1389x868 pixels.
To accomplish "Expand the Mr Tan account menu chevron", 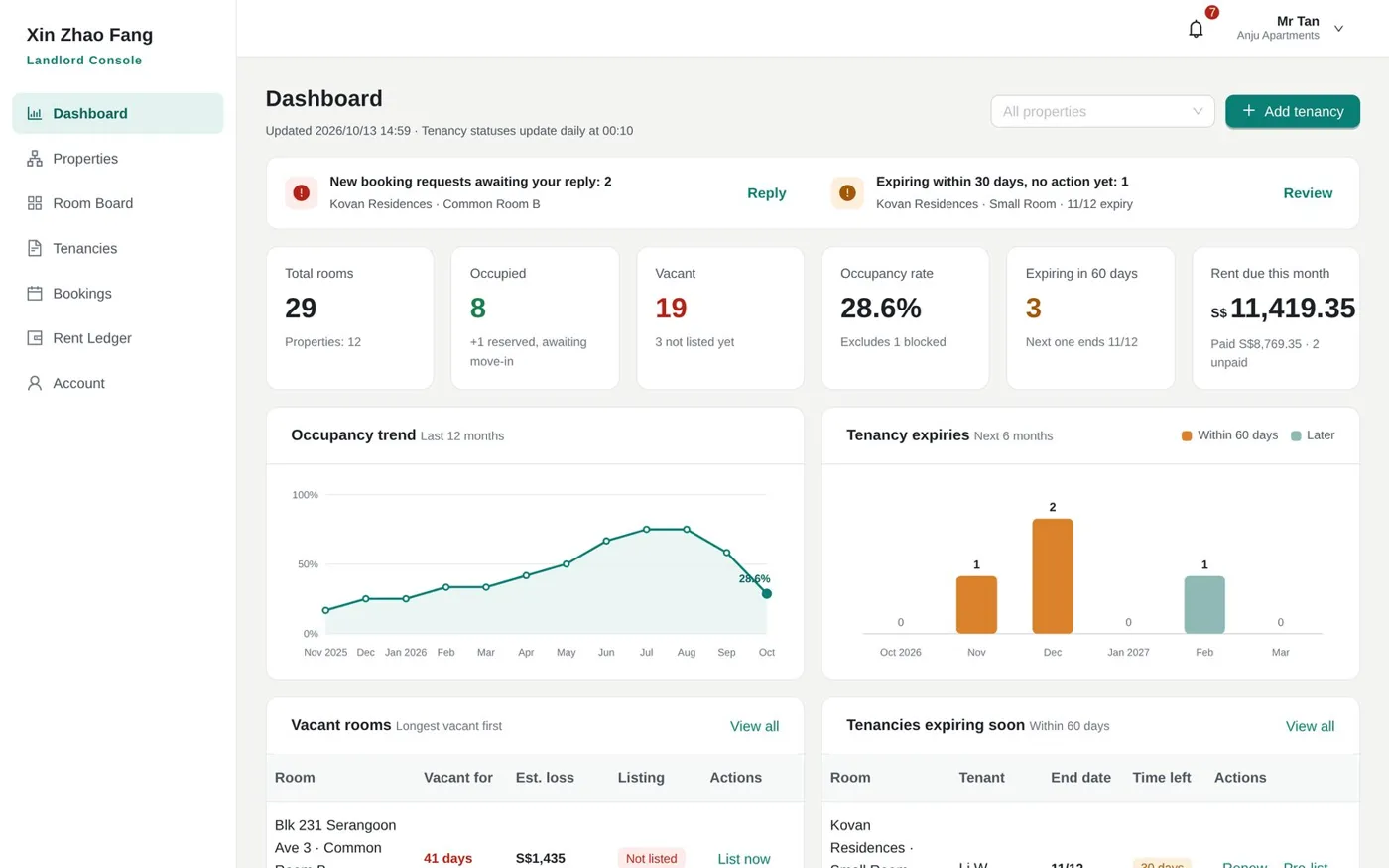I will point(1338,29).
